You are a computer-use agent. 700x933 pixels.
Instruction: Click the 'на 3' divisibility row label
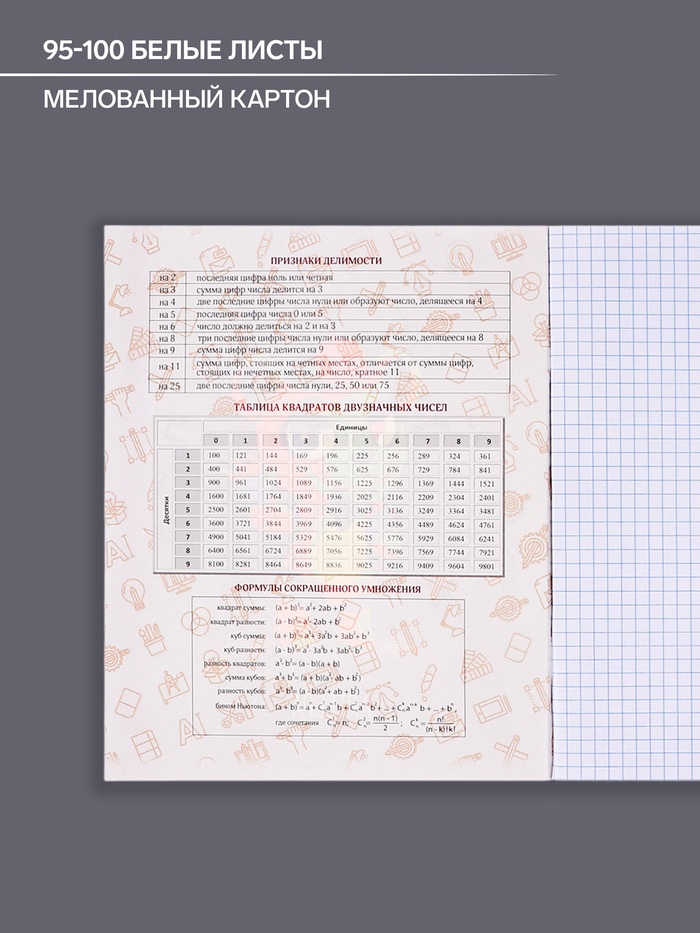click(167, 290)
